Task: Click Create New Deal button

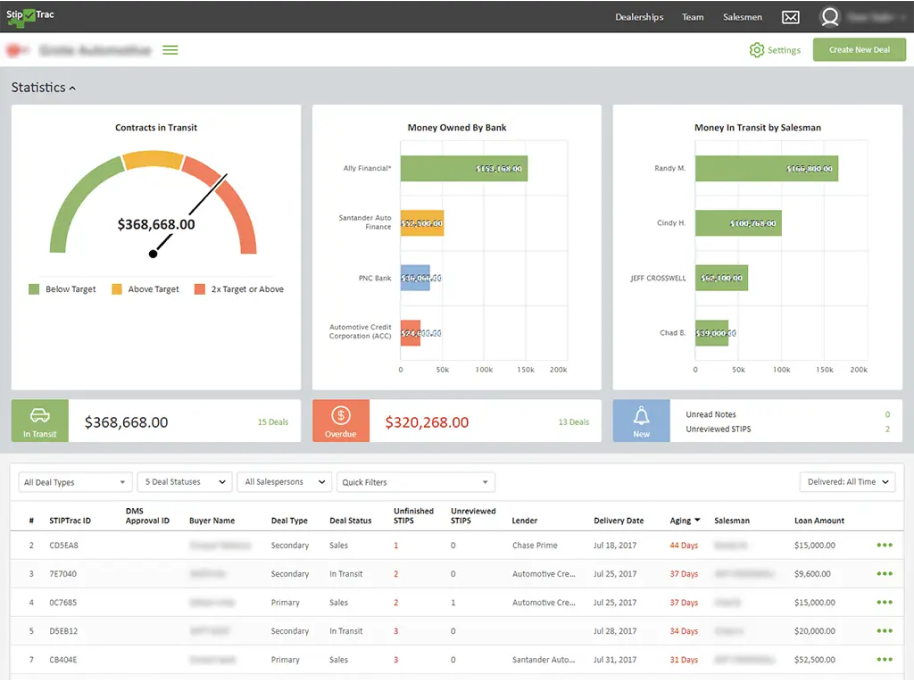Action: (x=859, y=50)
